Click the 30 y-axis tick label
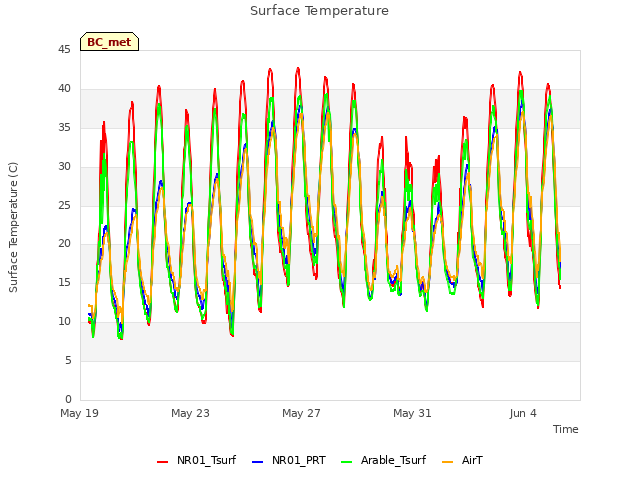 [64, 166]
